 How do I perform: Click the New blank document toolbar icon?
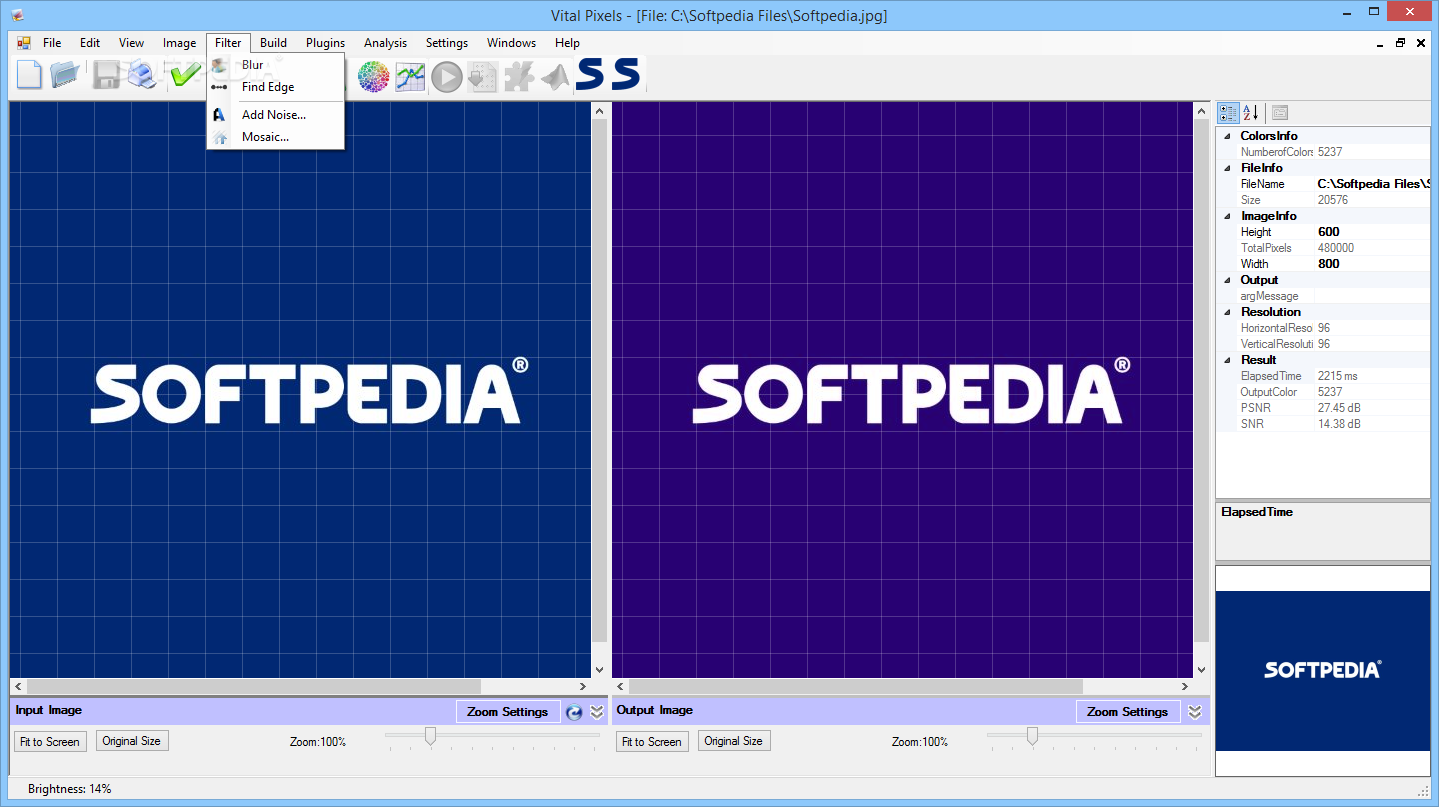click(x=29, y=75)
